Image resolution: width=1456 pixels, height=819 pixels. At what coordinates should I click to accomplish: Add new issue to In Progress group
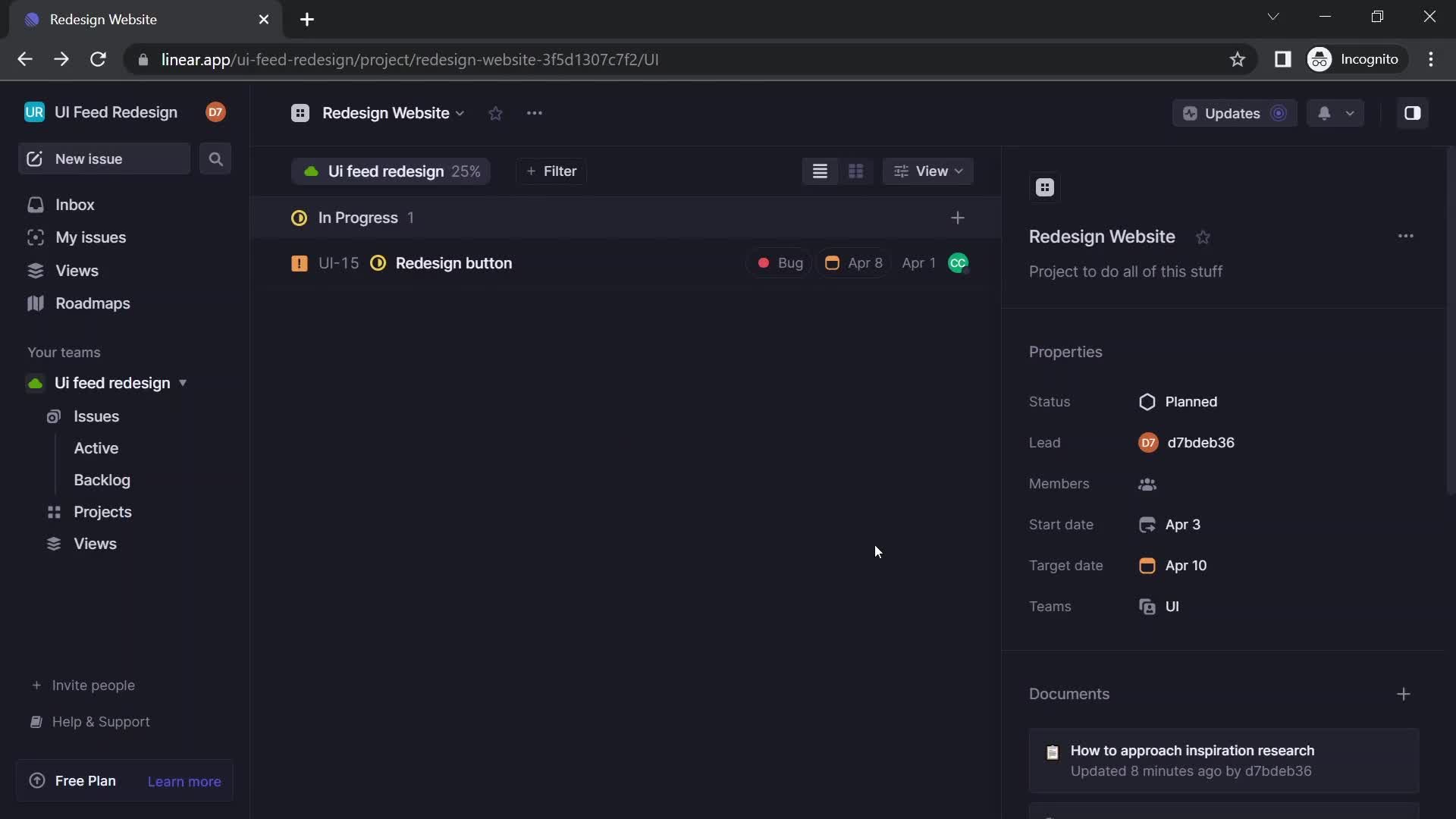(x=958, y=218)
